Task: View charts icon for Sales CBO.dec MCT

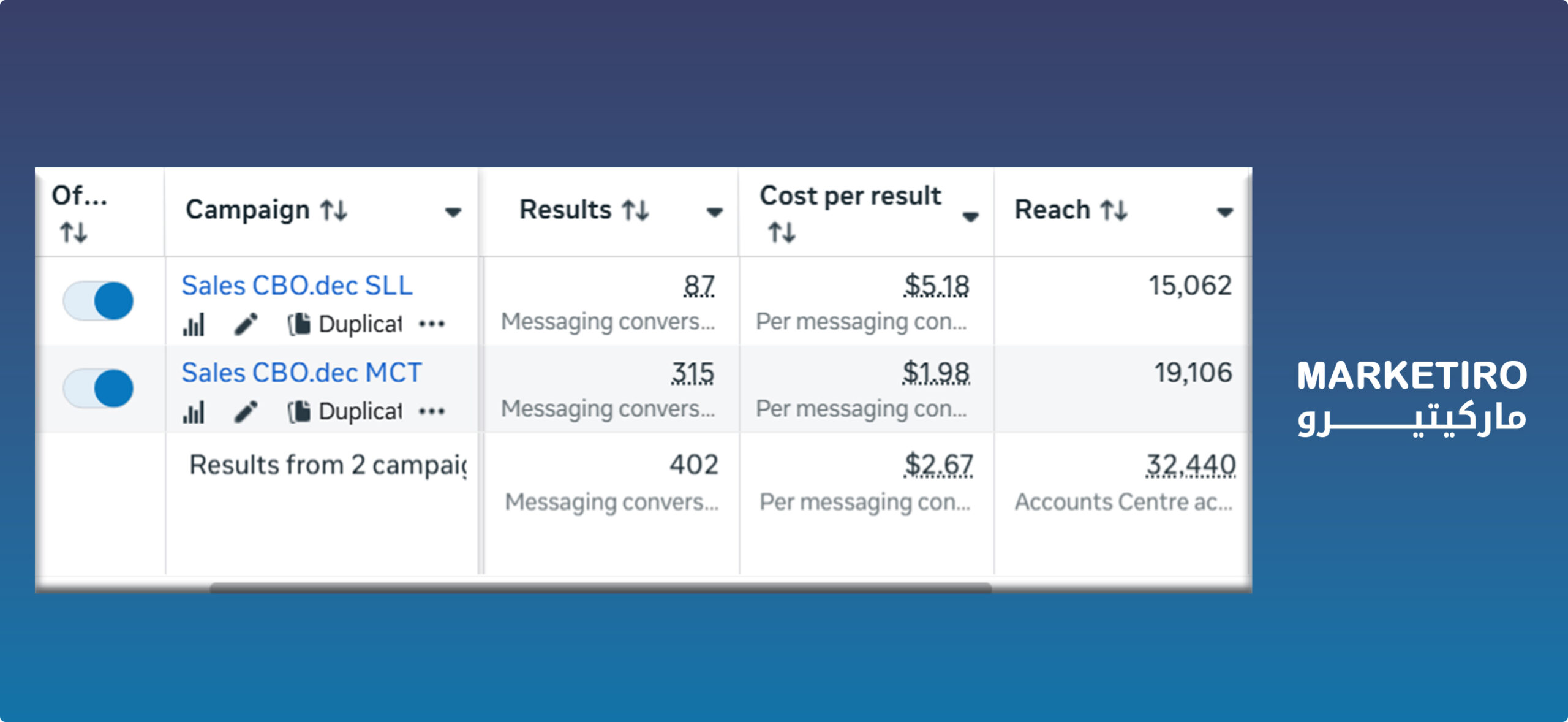Action: coord(194,412)
